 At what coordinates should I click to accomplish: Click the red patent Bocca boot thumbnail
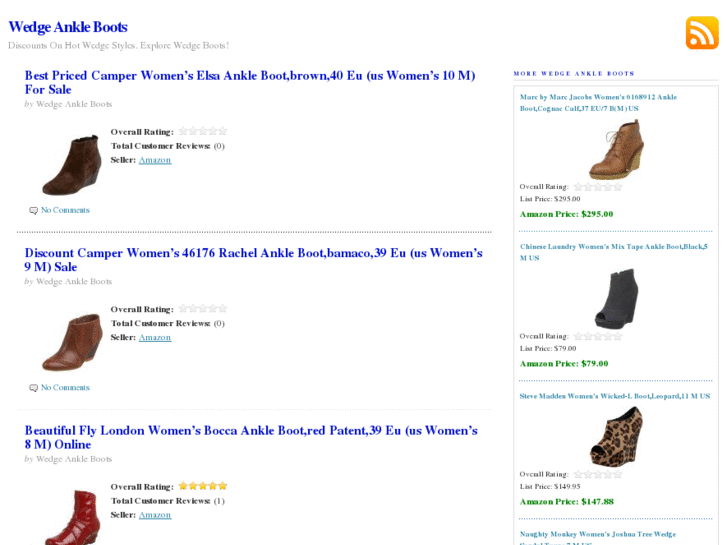[x=71, y=516]
